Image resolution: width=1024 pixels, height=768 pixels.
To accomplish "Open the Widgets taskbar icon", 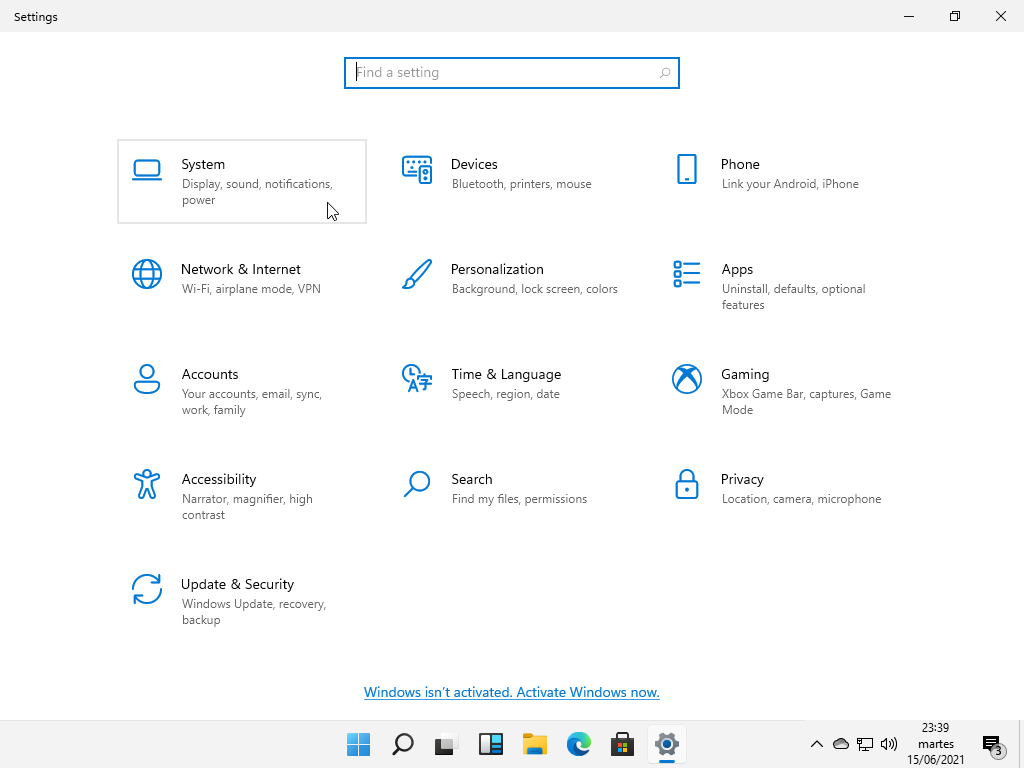I will coord(490,744).
